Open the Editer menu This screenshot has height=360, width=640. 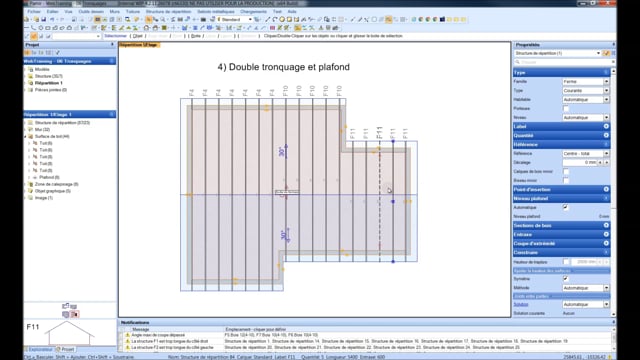(52, 12)
